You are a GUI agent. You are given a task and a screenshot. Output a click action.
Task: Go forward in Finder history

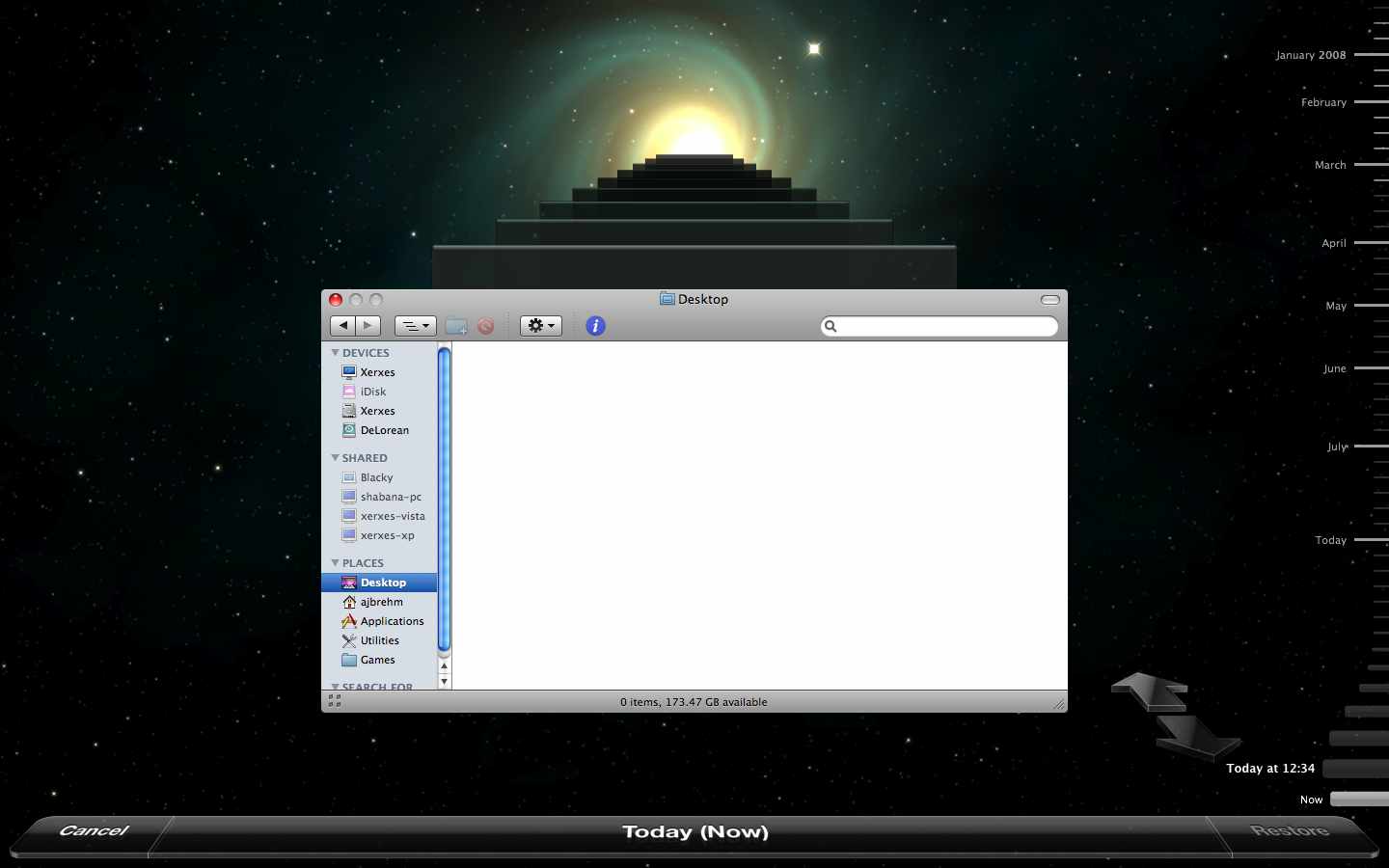click(368, 326)
